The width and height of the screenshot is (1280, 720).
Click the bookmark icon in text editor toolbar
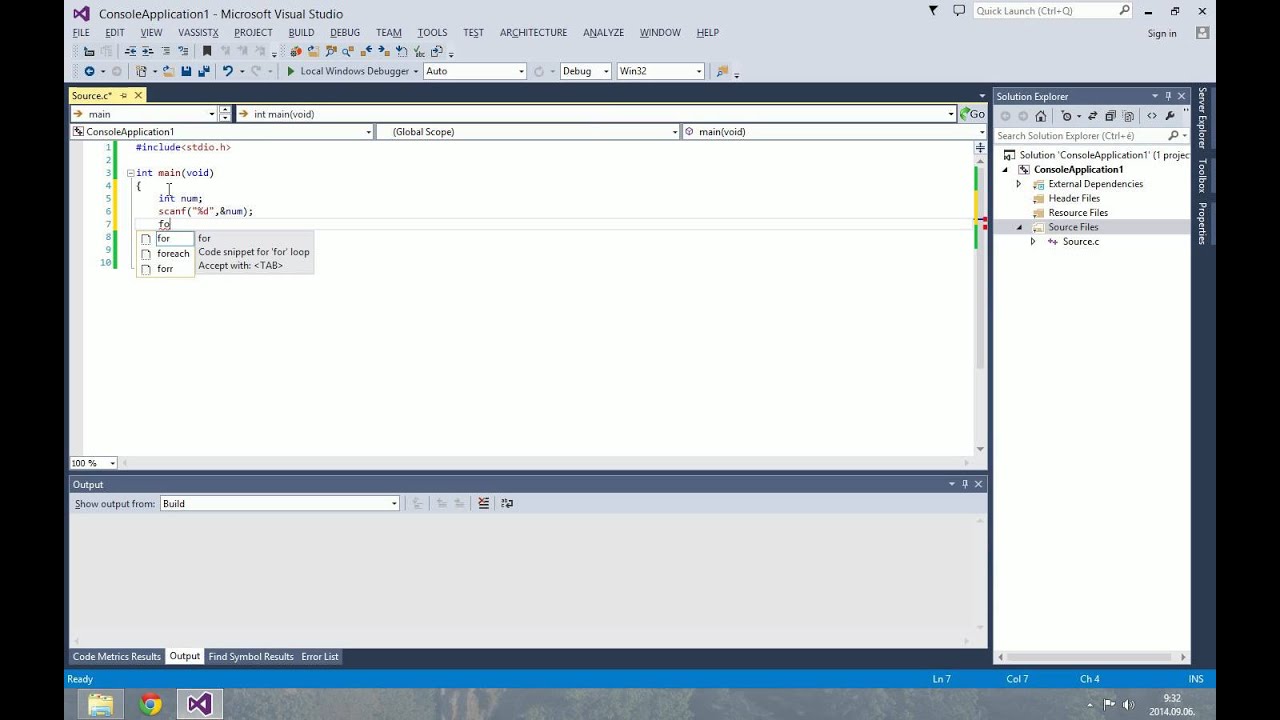pos(207,51)
